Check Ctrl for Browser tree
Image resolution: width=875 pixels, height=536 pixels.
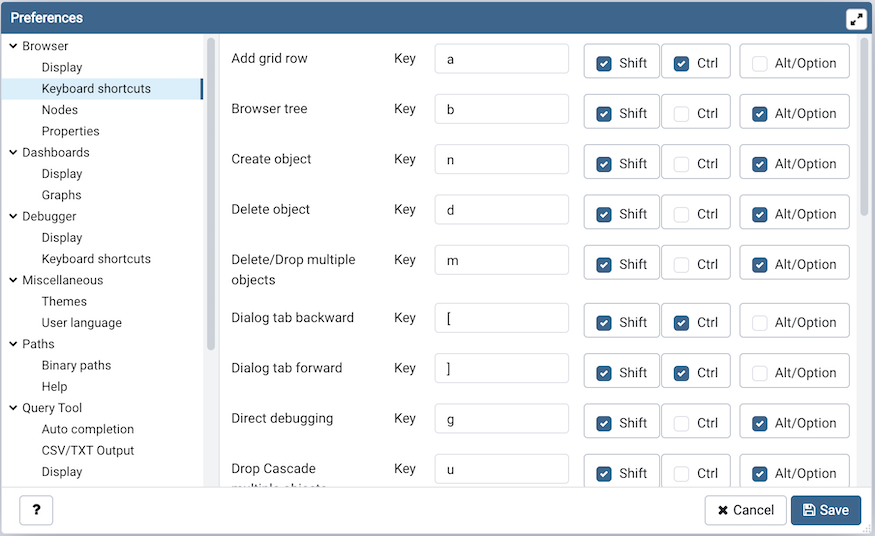(x=681, y=114)
